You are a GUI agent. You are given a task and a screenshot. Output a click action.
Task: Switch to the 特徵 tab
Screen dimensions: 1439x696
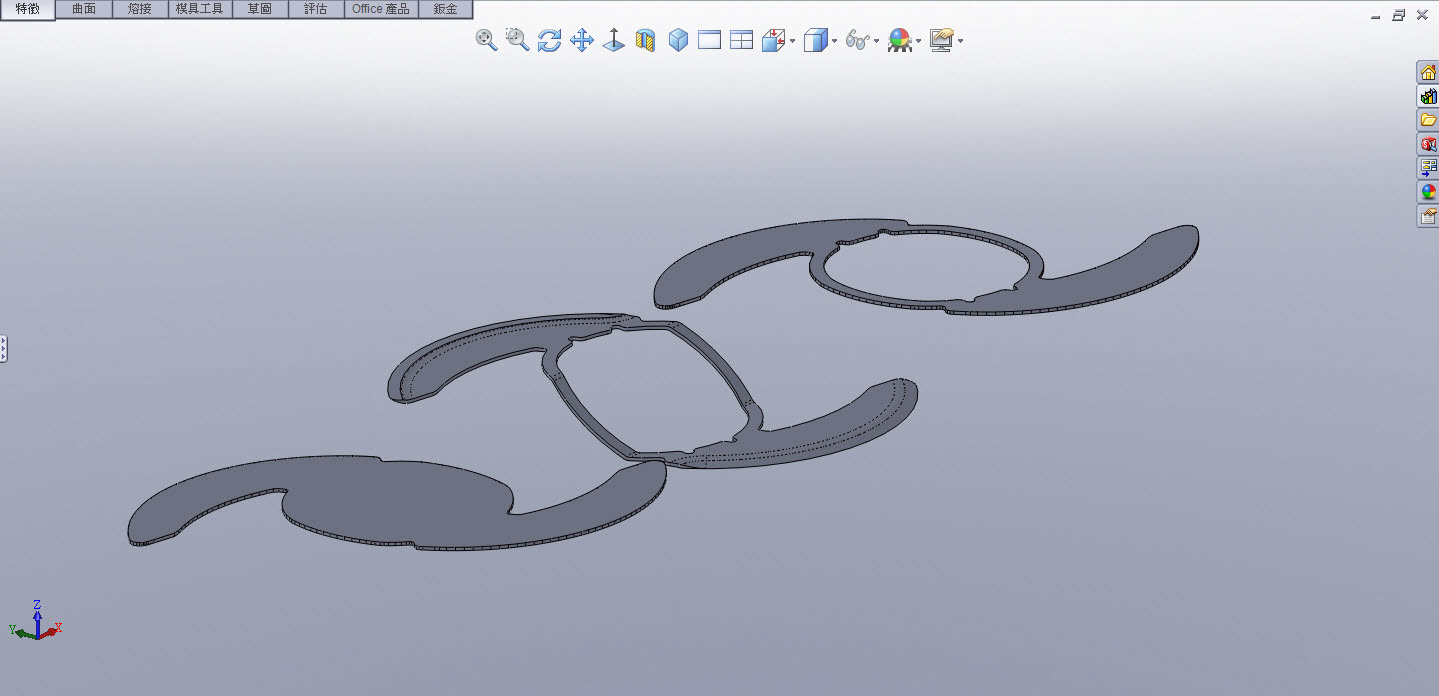tap(28, 9)
